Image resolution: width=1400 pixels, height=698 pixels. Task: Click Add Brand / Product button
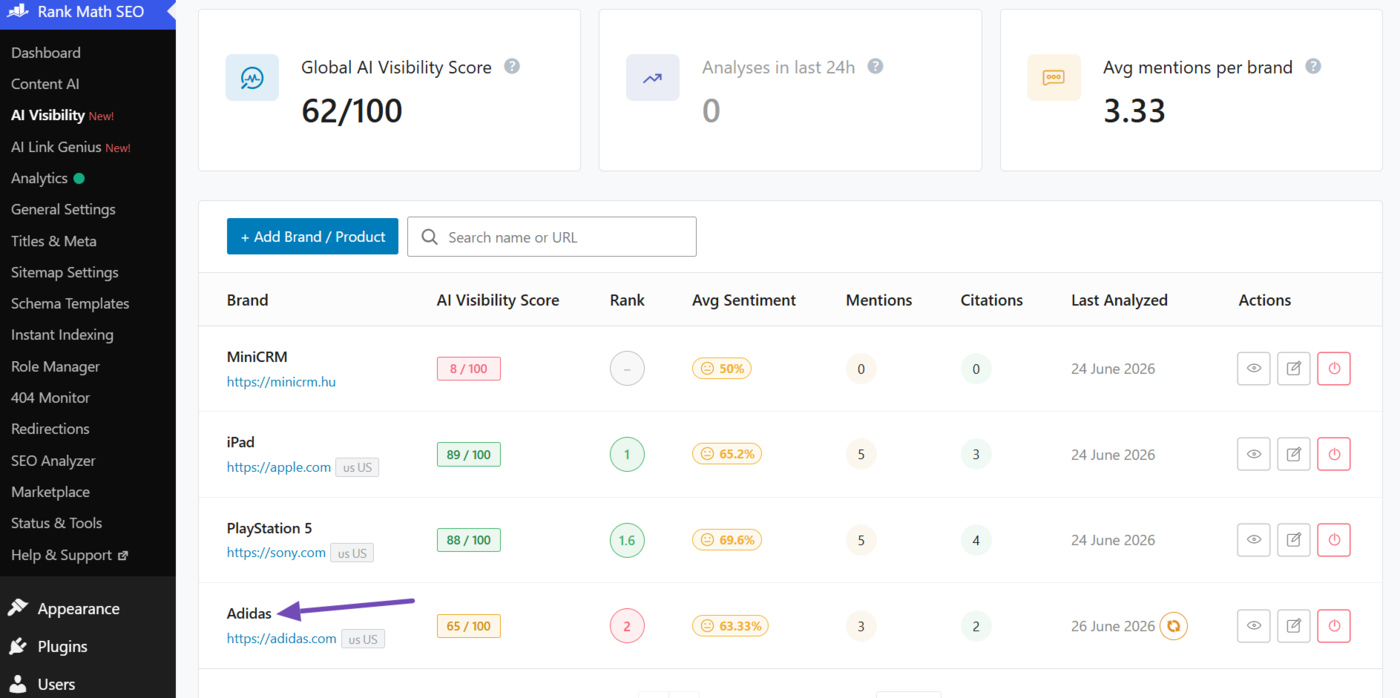tap(312, 237)
